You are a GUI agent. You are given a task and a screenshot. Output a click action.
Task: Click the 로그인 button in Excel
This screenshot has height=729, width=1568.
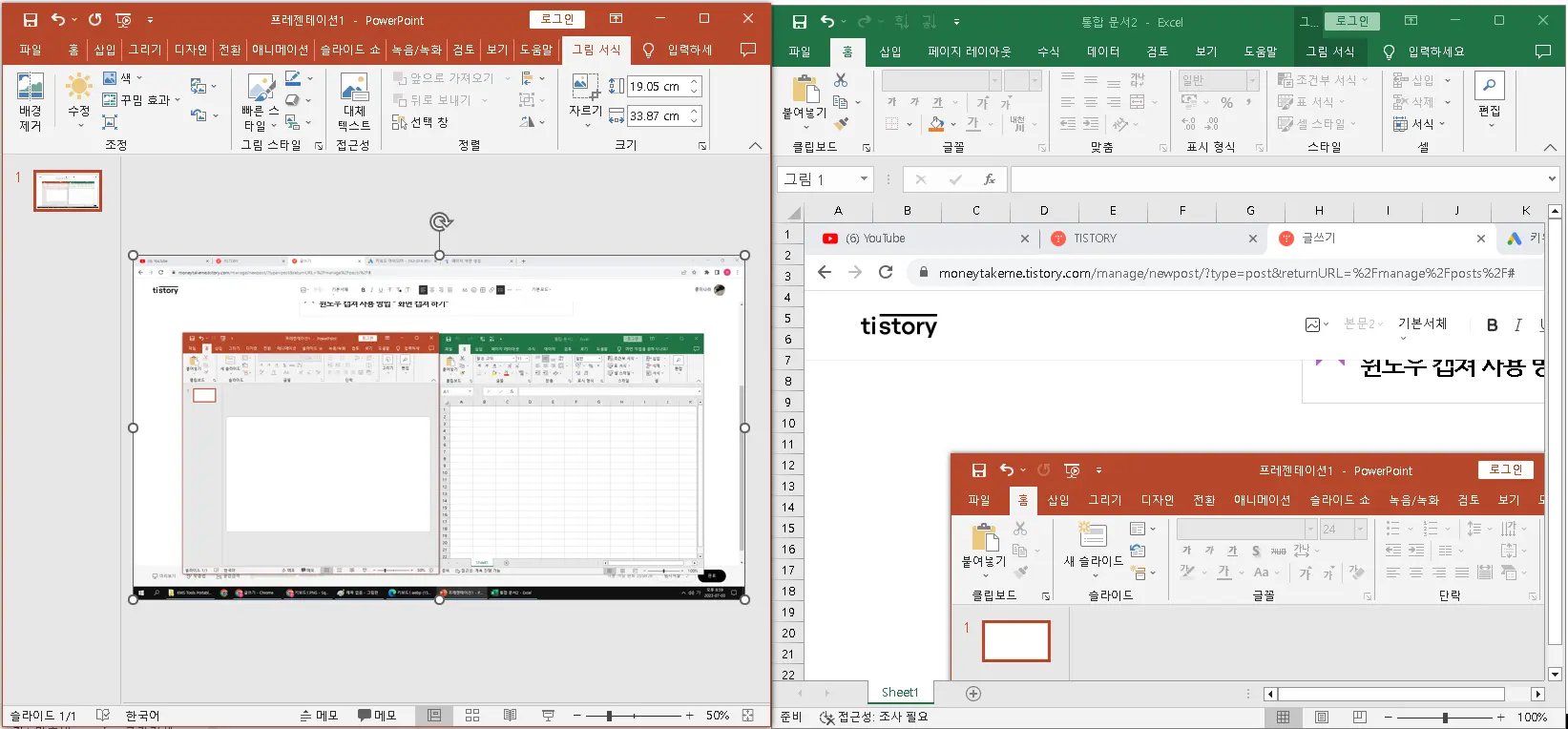1352,21
